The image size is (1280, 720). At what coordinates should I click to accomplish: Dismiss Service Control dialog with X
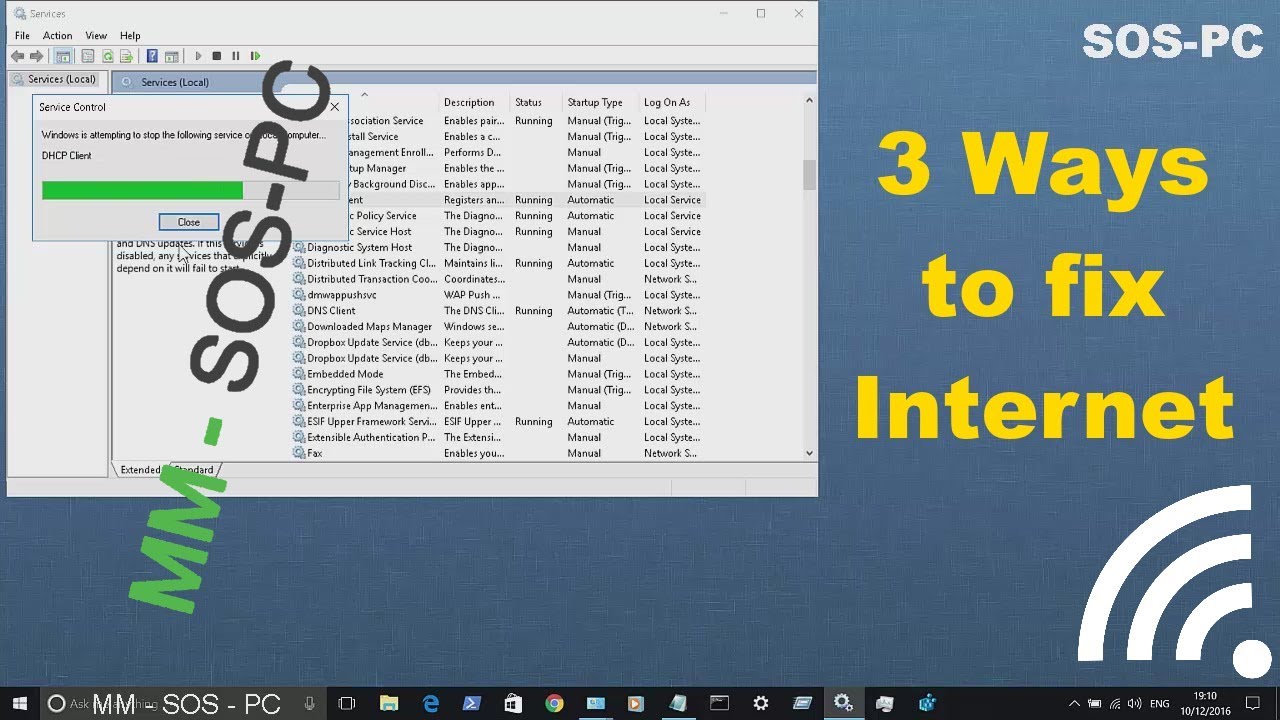334,106
